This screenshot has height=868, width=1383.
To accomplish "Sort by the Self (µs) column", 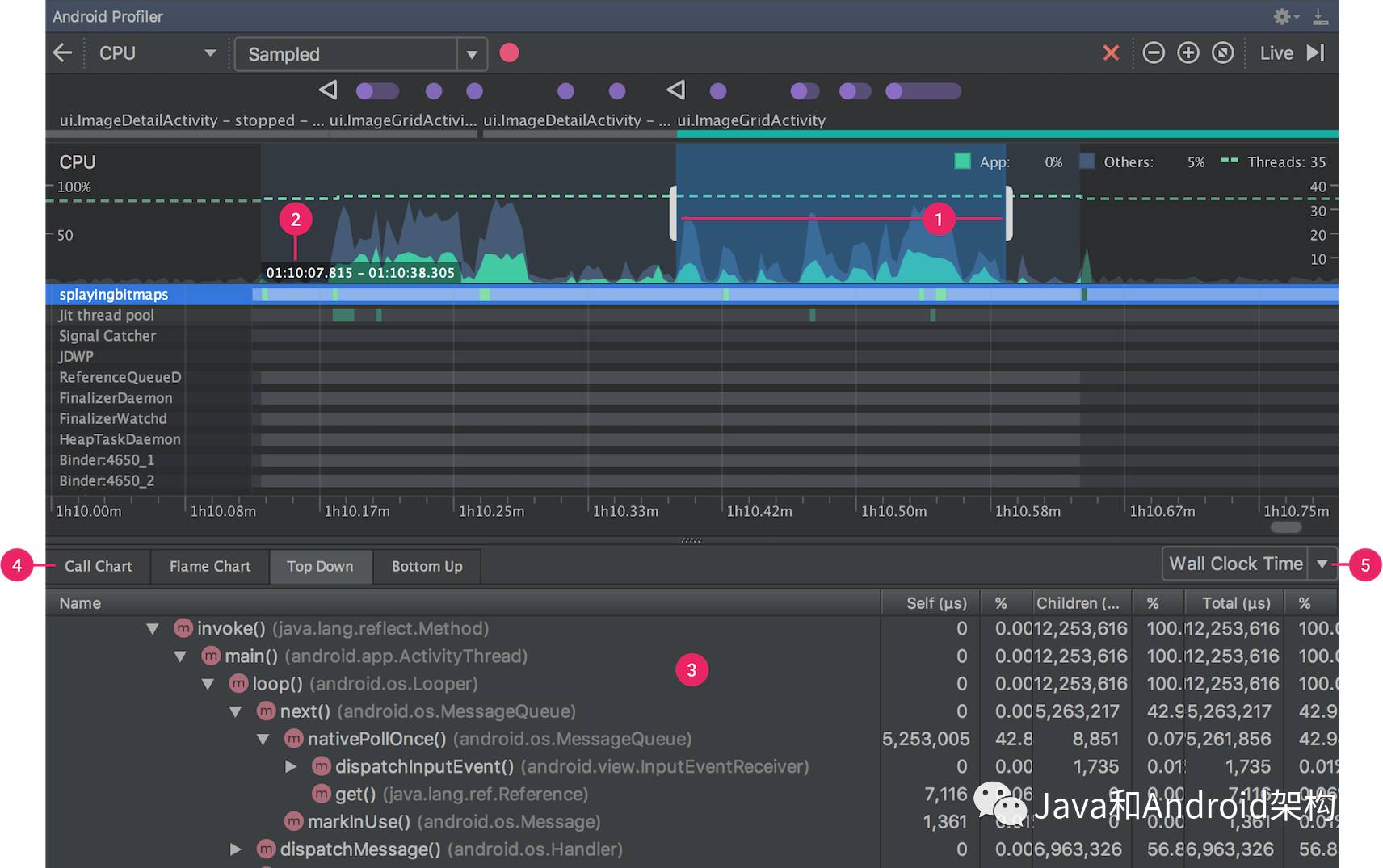I will [x=931, y=603].
